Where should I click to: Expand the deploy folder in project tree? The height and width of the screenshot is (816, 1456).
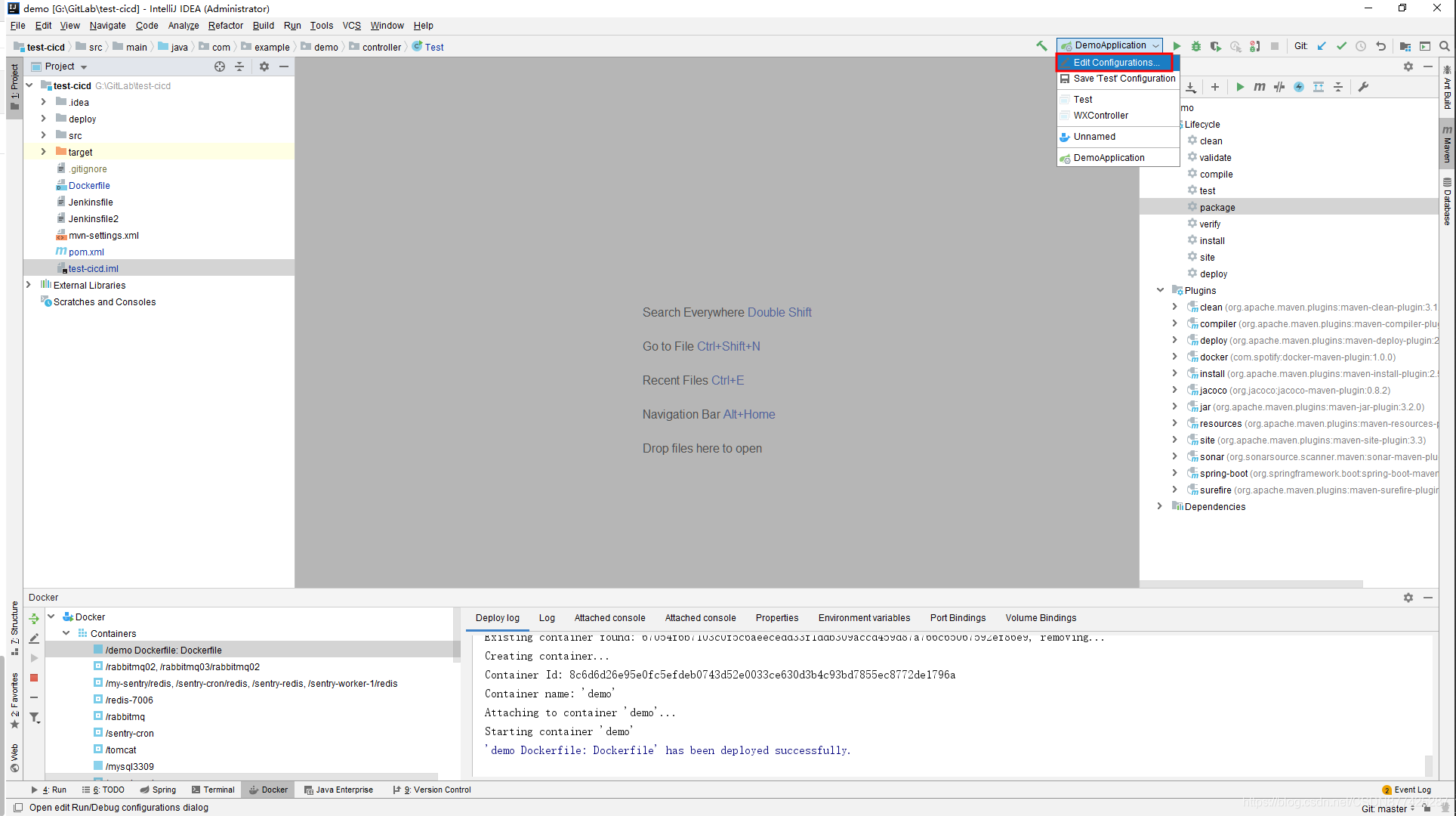43,119
